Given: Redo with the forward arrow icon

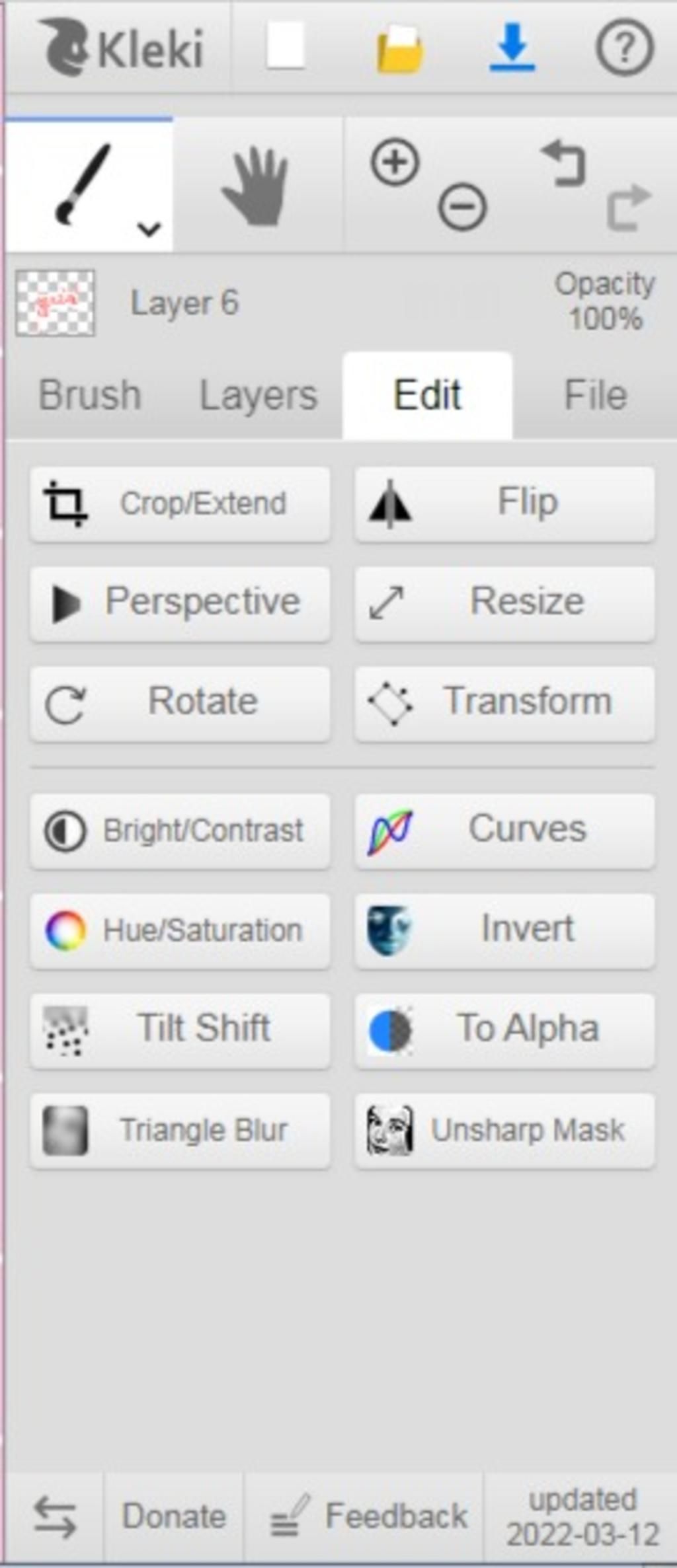Looking at the screenshot, I should coord(629,207).
